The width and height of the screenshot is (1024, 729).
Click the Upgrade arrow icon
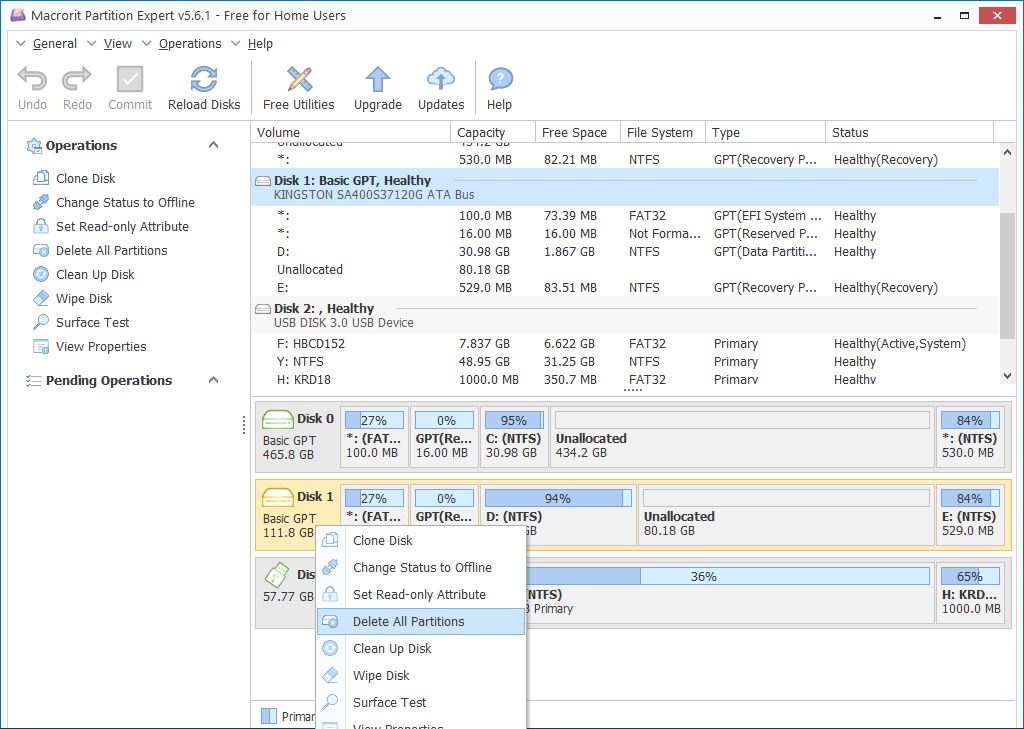(x=377, y=80)
